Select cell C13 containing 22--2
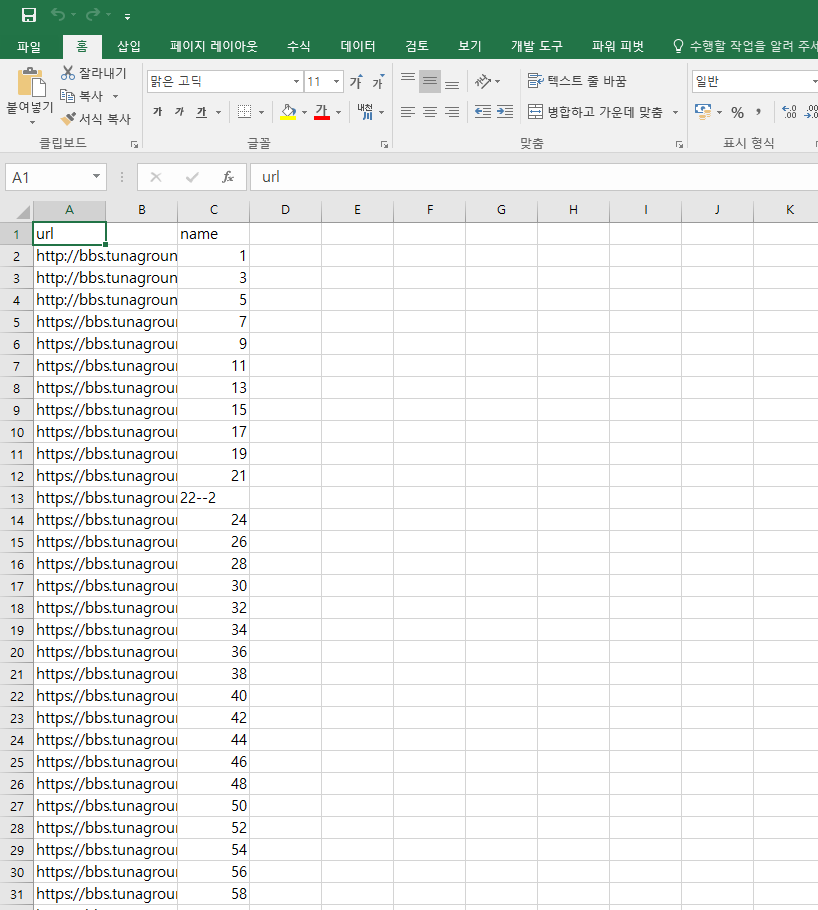Screen dimensions: 818x910 [x=213, y=498]
